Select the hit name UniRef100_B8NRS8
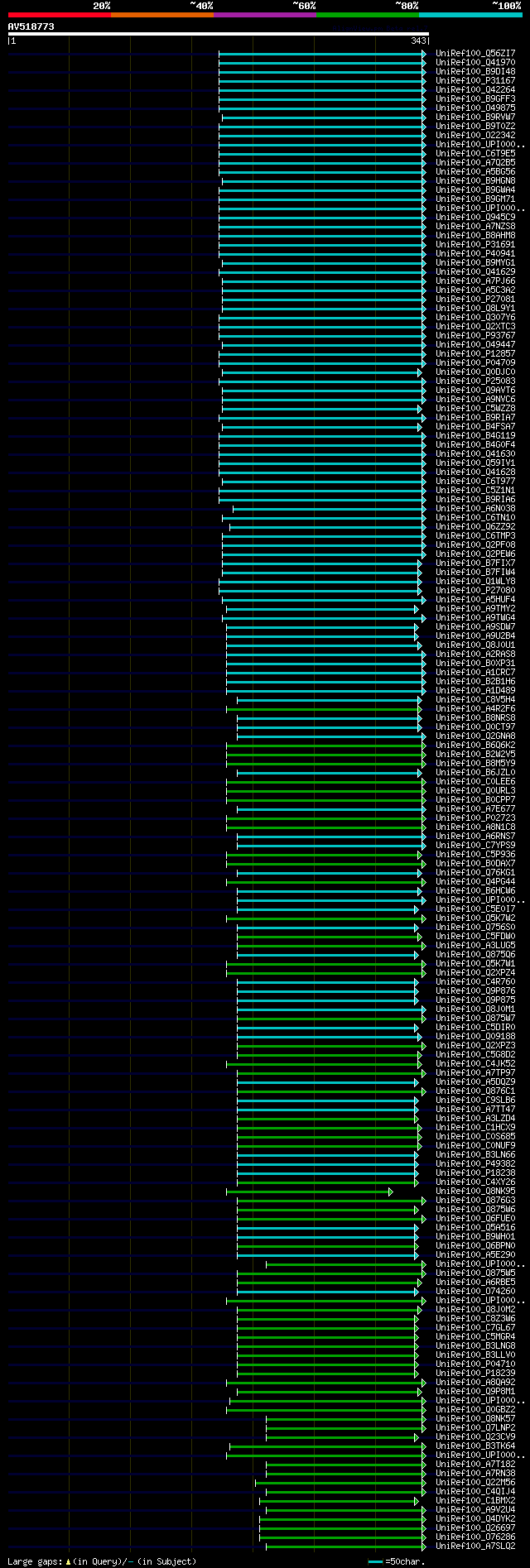The height and width of the screenshot is (1568, 530). (x=475, y=717)
